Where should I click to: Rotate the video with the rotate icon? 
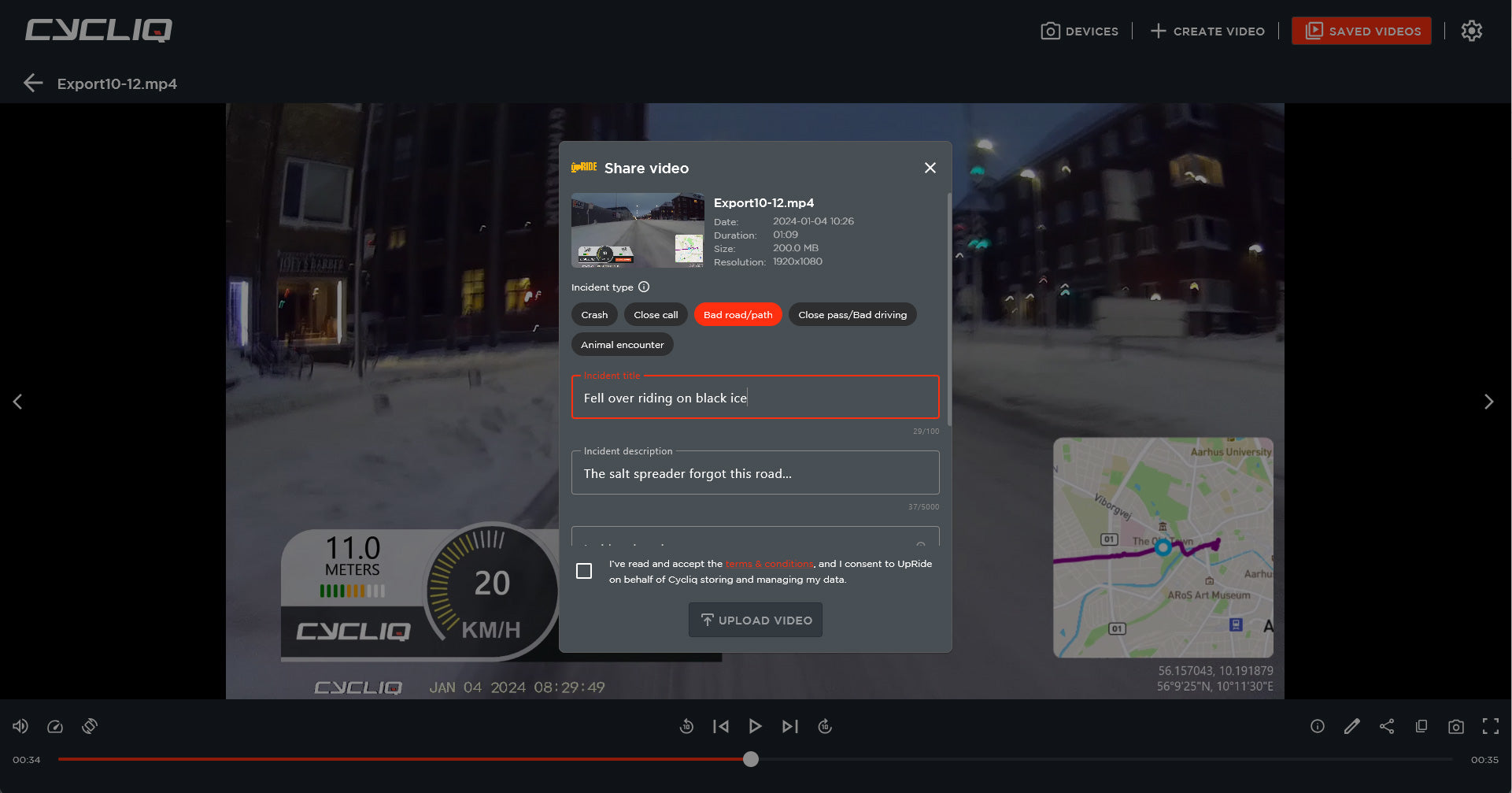point(90,726)
